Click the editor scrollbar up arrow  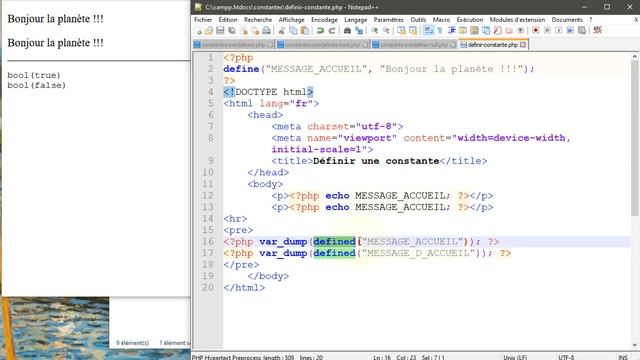point(635,56)
